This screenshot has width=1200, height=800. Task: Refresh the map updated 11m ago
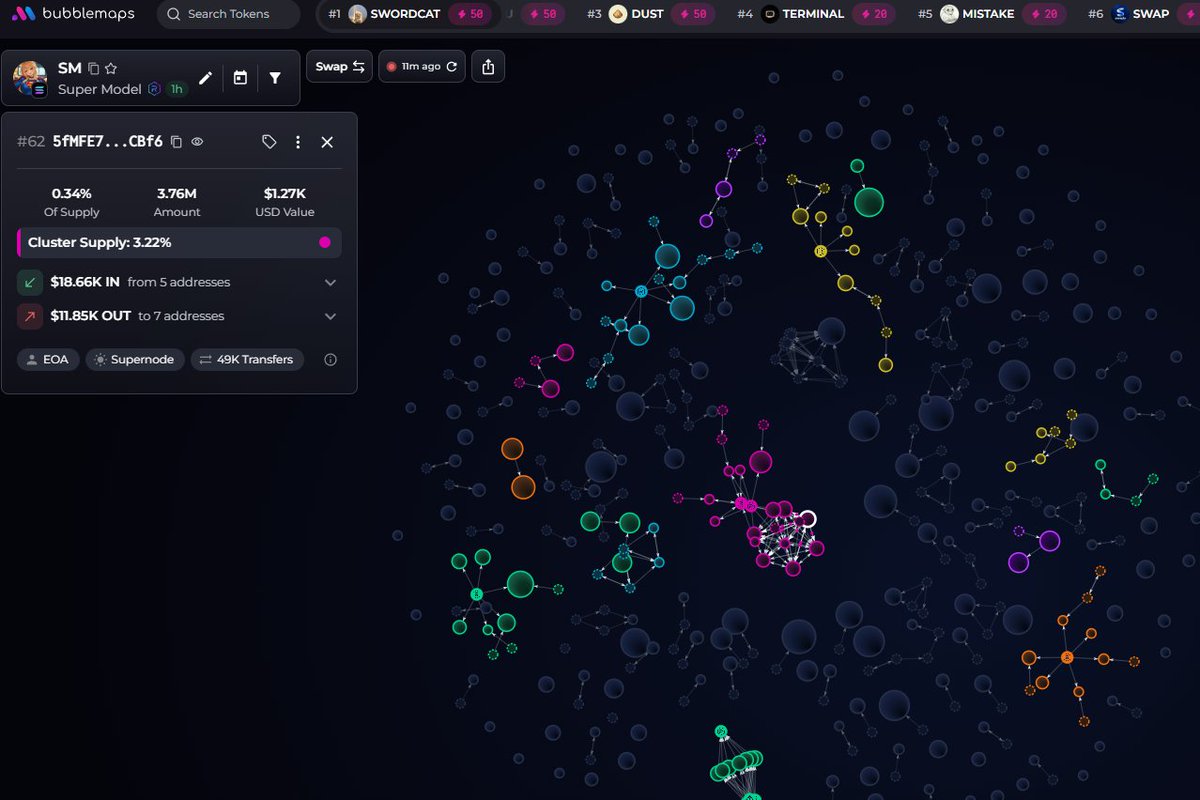coord(452,67)
